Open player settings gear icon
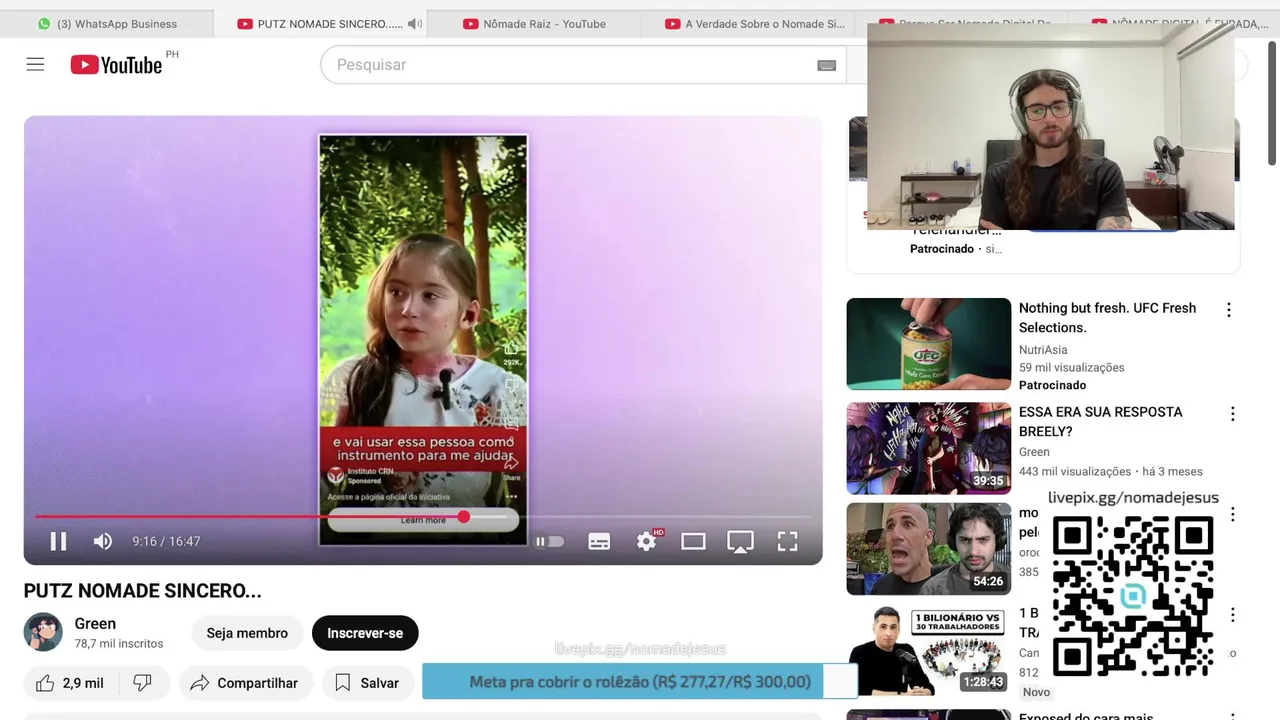Image resolution: width=1280 pixels, height=720 pixels. point(647,541)
